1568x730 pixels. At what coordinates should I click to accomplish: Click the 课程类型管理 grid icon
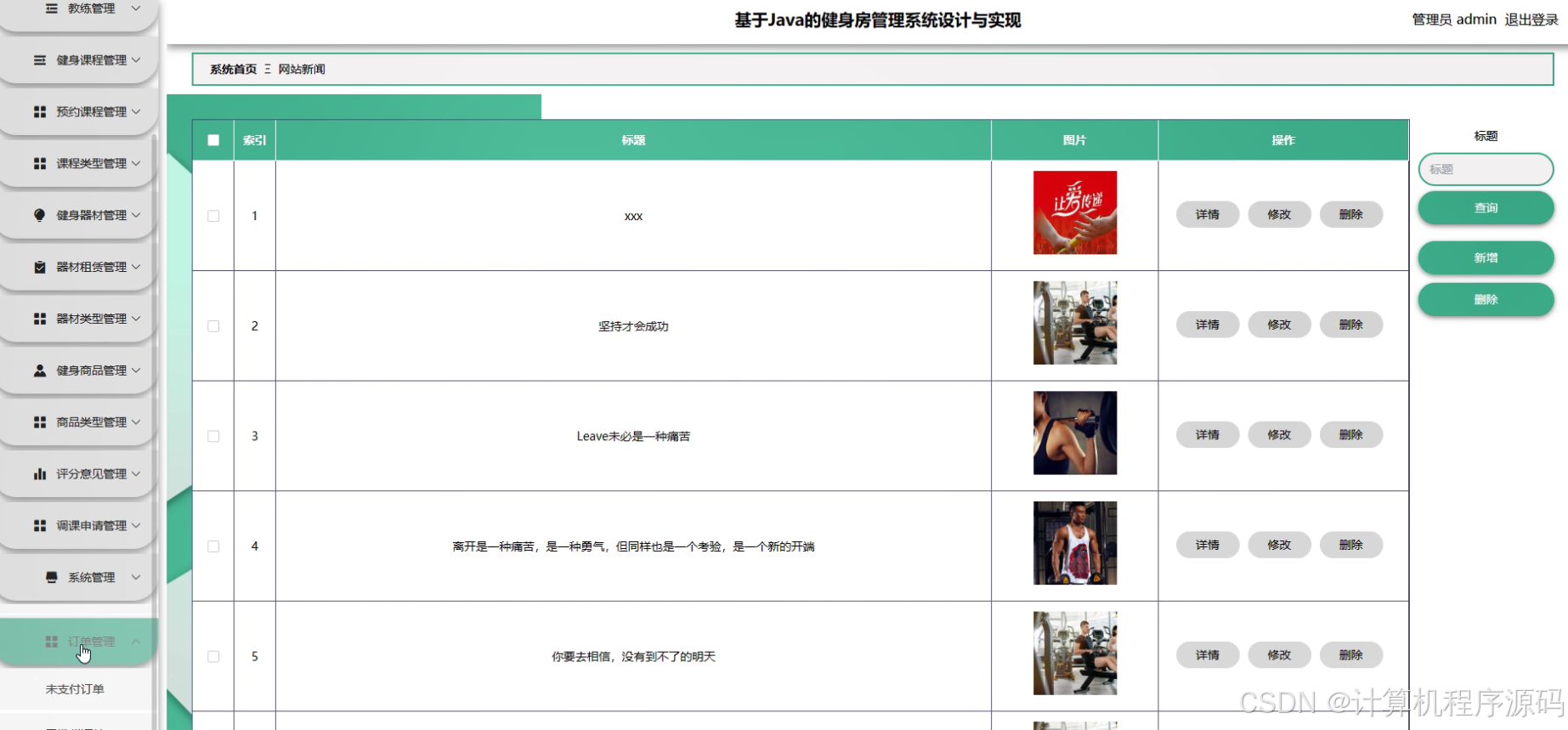point(40,163)
